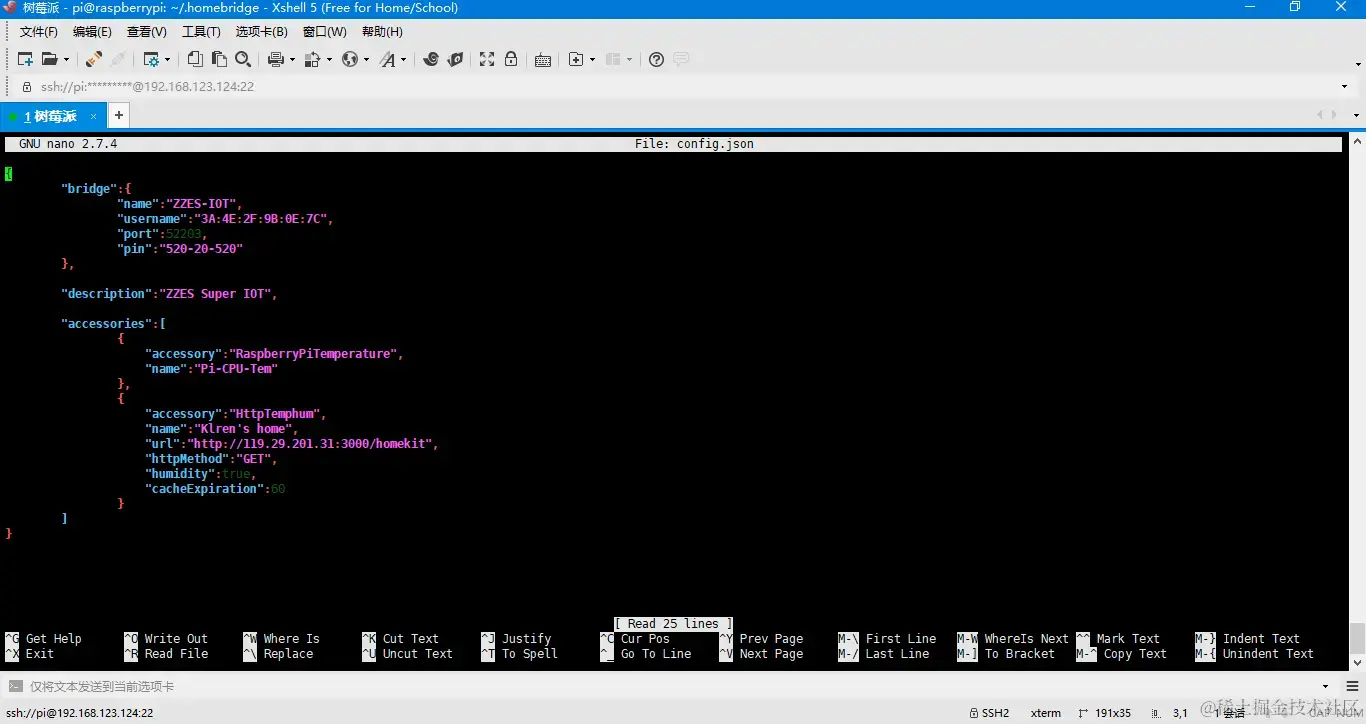
Task: Click the Print icon in the toolbar
Action: (x=276, y=60)
